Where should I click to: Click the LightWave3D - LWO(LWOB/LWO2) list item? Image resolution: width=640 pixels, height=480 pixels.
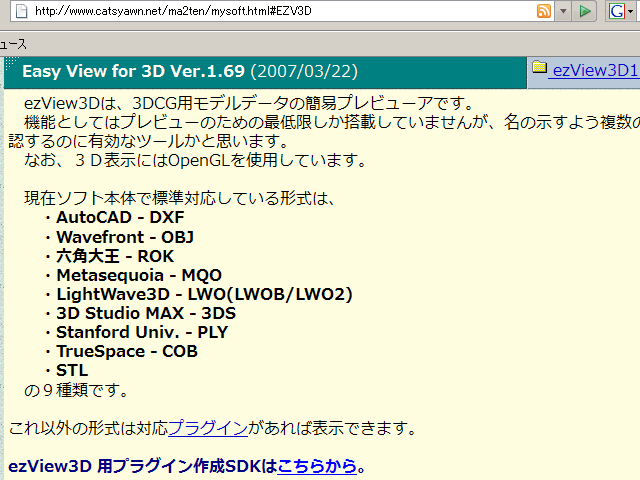coord(204,294)
